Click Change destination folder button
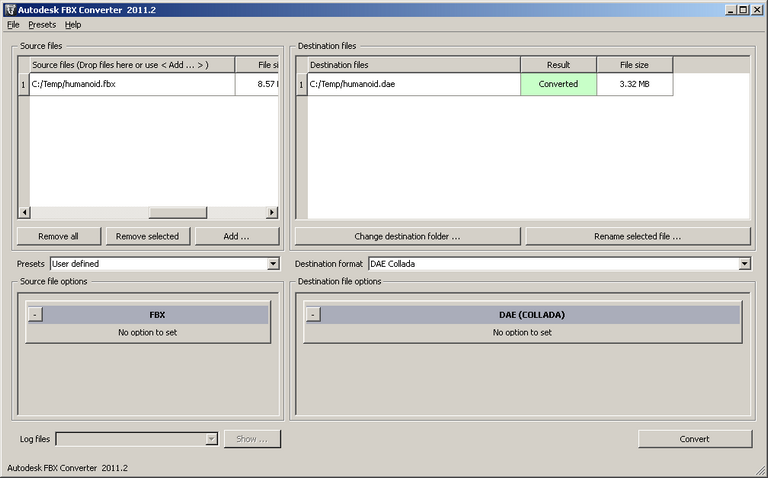Viewport: 768px width, 478px height. point(407,236)
